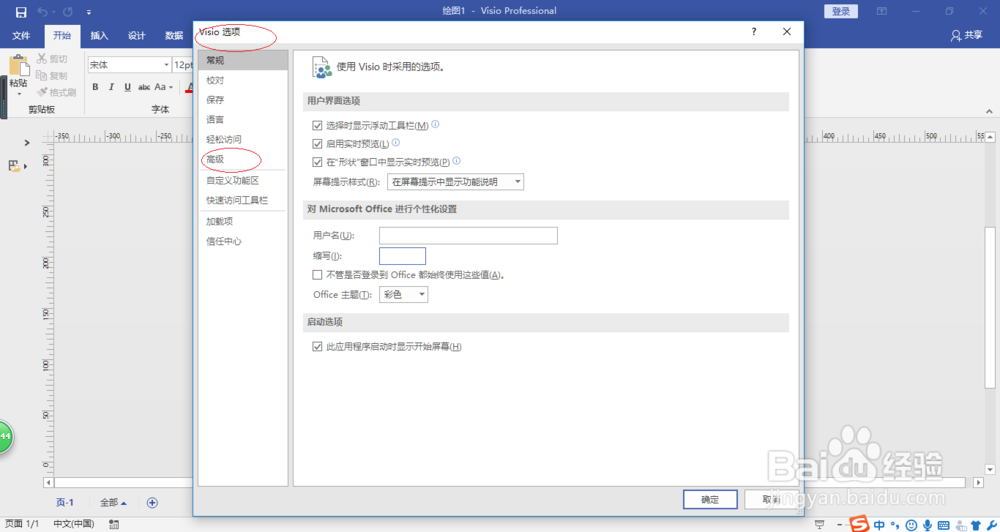
Task: Click info icon beside 启用实时预览
Action: tap(395, 143)
